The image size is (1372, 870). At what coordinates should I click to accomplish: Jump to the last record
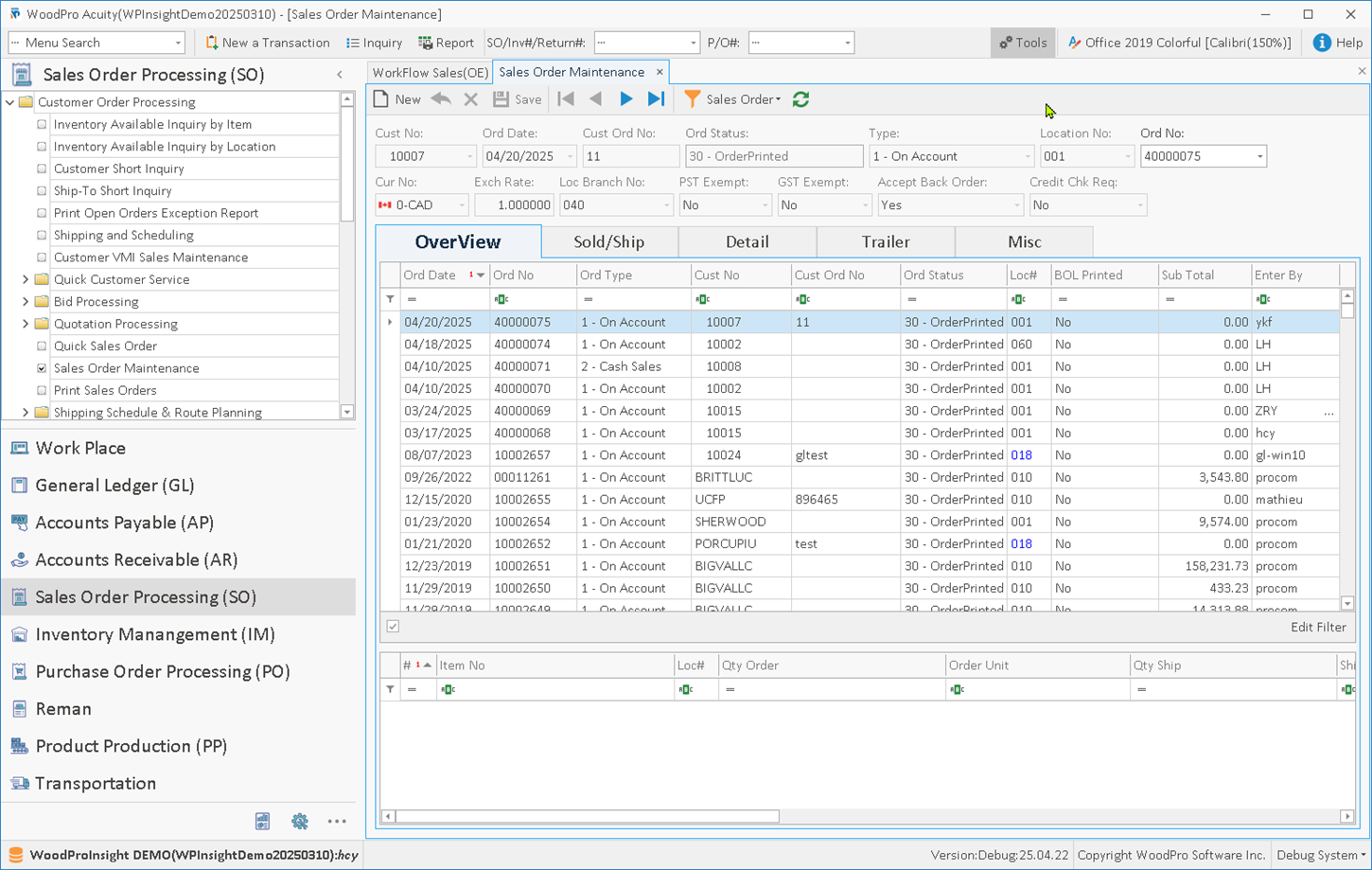pos(656,99)
